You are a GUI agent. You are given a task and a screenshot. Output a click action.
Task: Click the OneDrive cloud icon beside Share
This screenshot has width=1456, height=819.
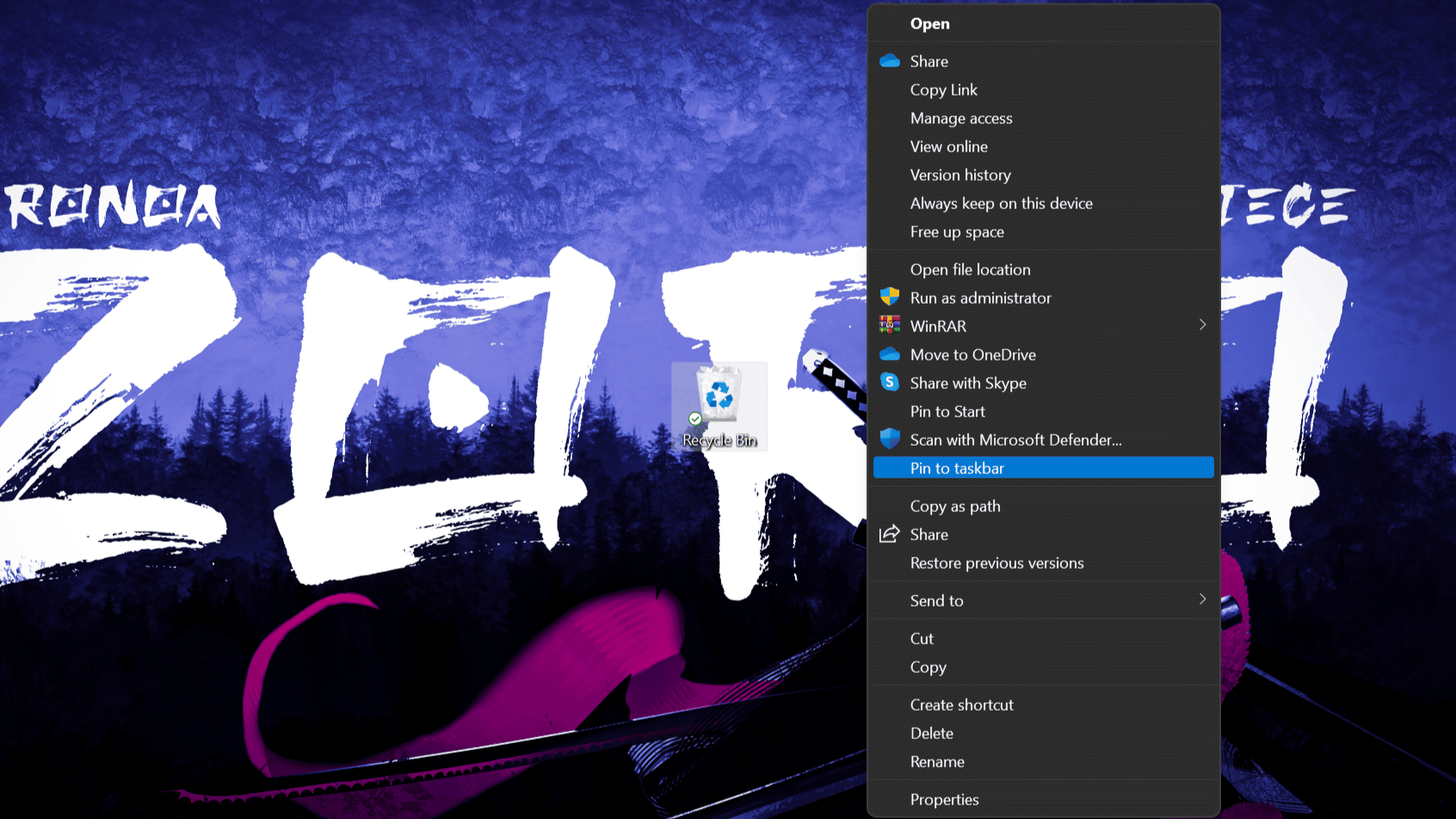point(890,61)
